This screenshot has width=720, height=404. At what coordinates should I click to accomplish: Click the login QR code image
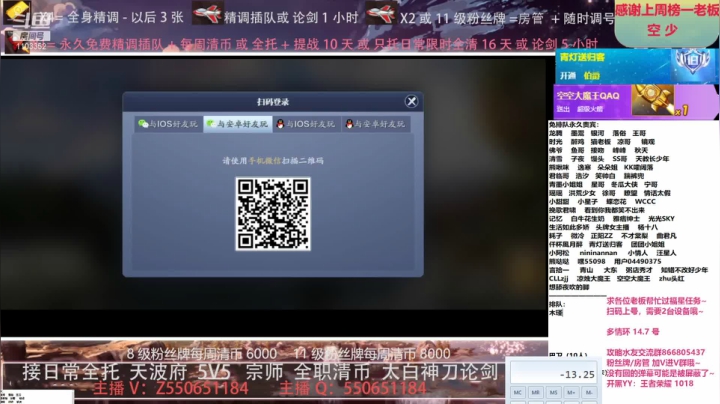coord(273,214)
